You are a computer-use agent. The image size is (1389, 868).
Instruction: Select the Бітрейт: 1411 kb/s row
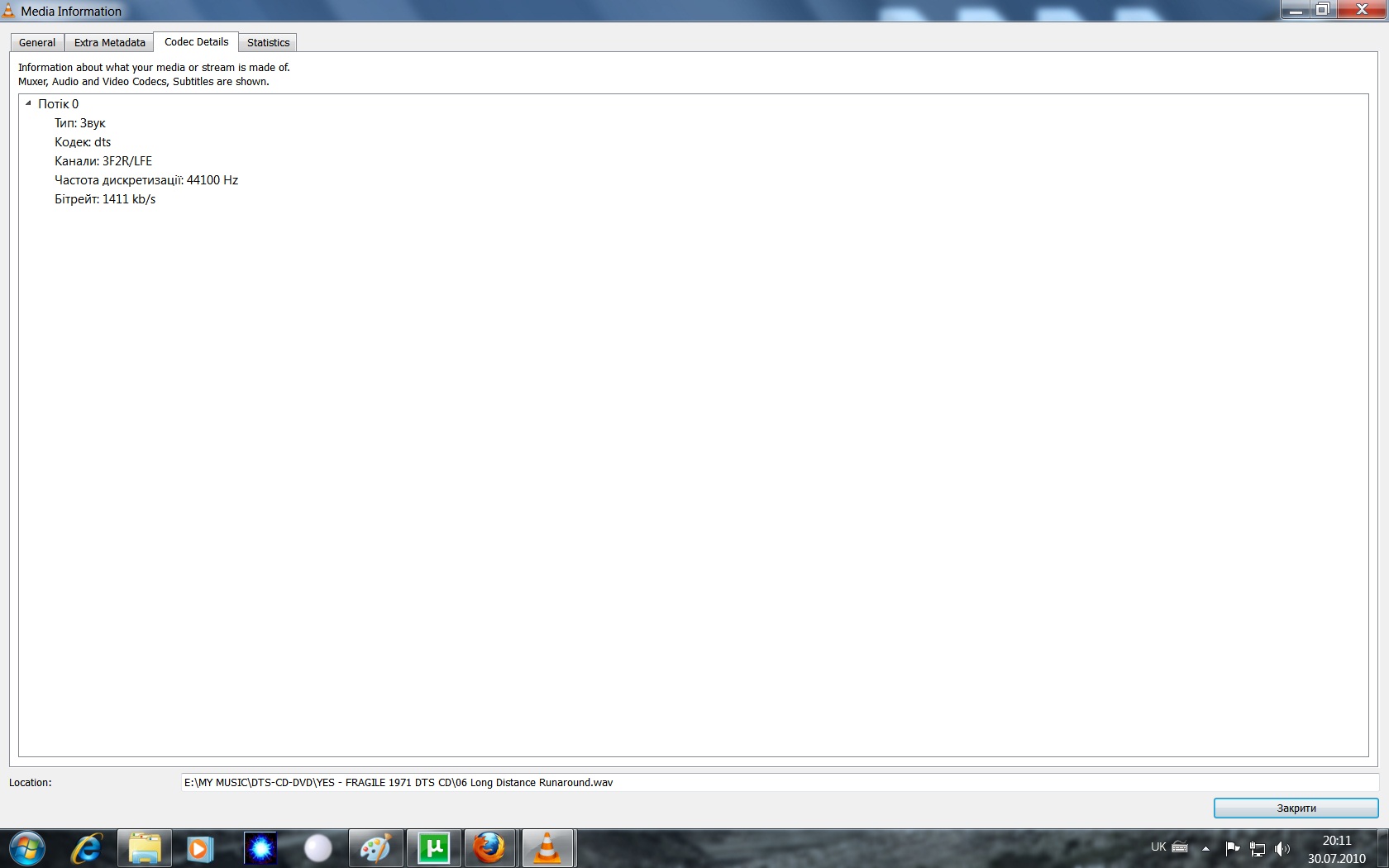(x=105, y=199)
